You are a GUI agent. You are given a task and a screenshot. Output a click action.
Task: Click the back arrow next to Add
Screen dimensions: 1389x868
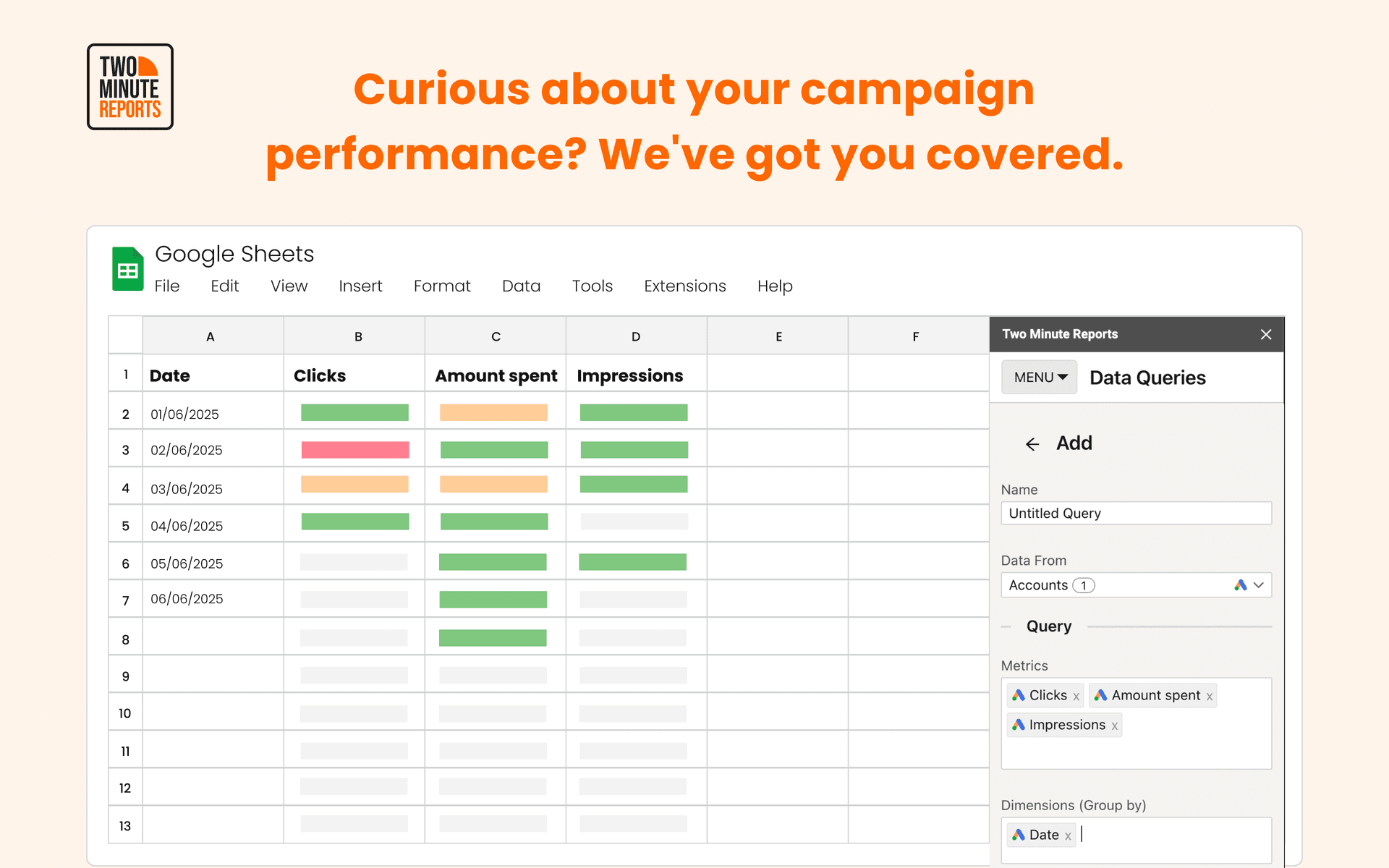pos(1032,444)
